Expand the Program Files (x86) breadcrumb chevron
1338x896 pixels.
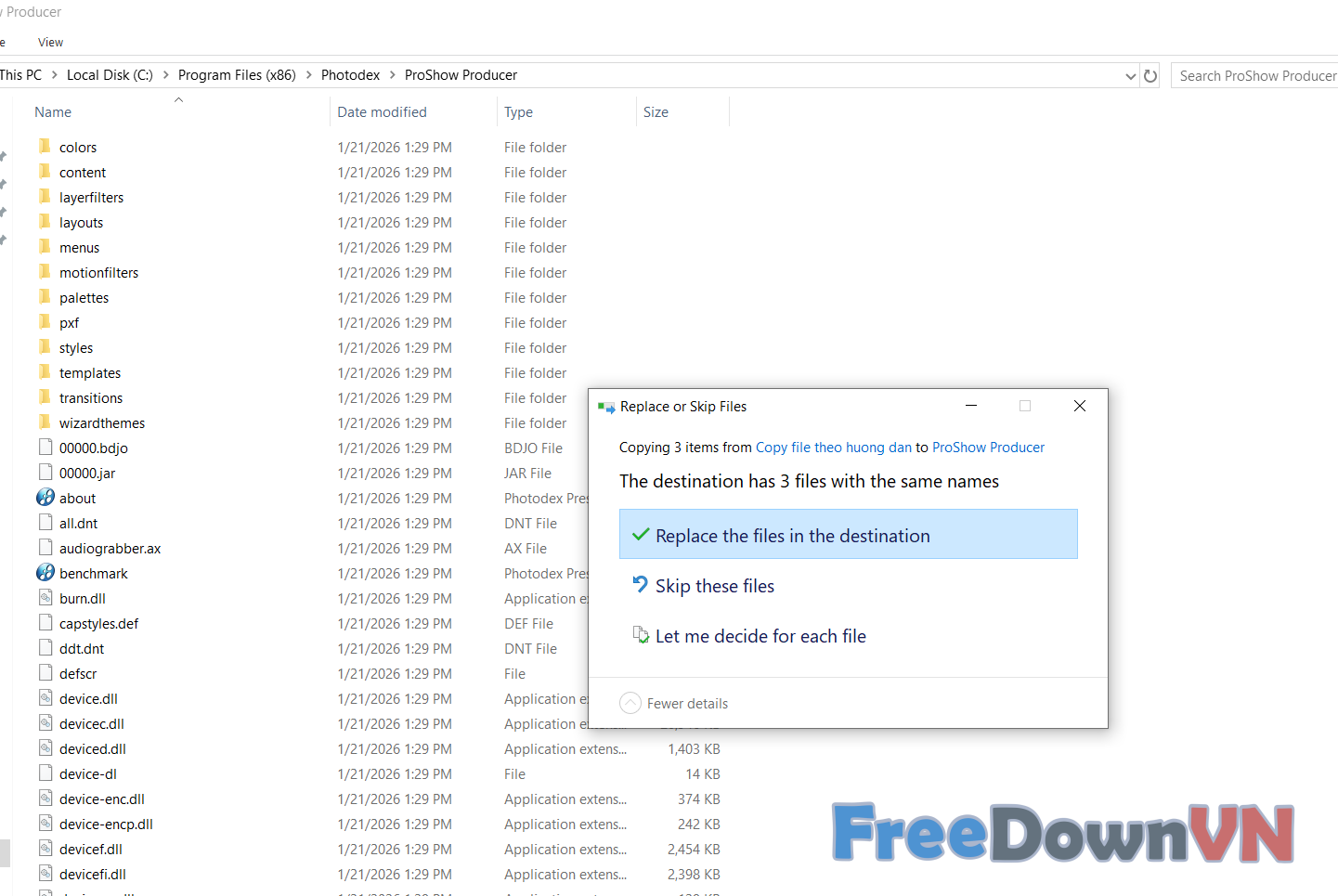(x=308, y=75)
